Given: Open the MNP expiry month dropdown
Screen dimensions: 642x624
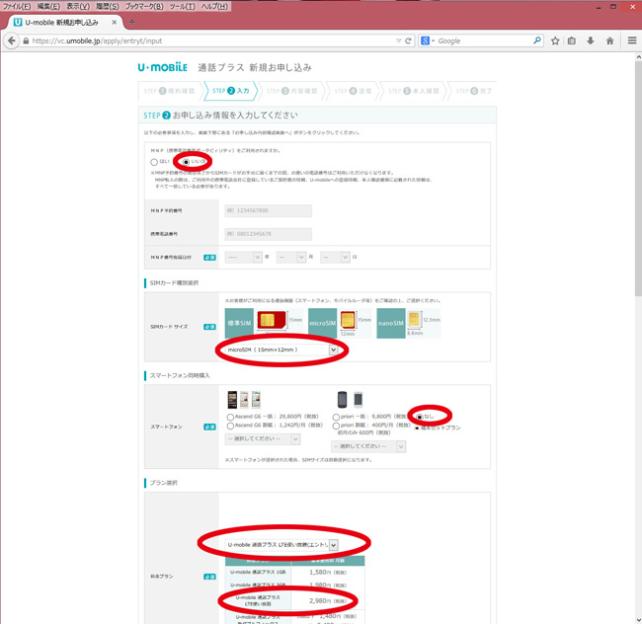Looking at the screenshot, I should click(291, 257).
